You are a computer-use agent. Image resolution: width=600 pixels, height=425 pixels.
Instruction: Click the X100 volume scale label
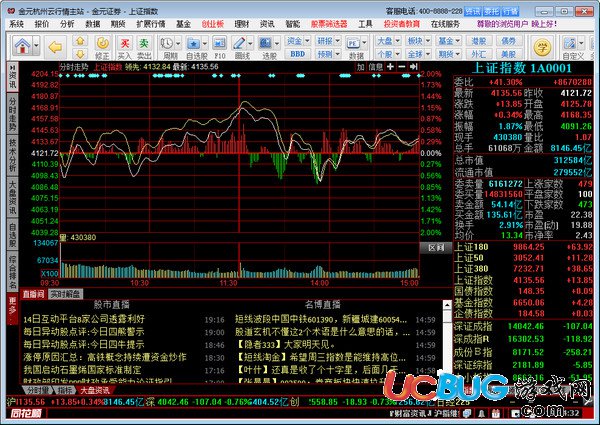[x=49, y=274]
